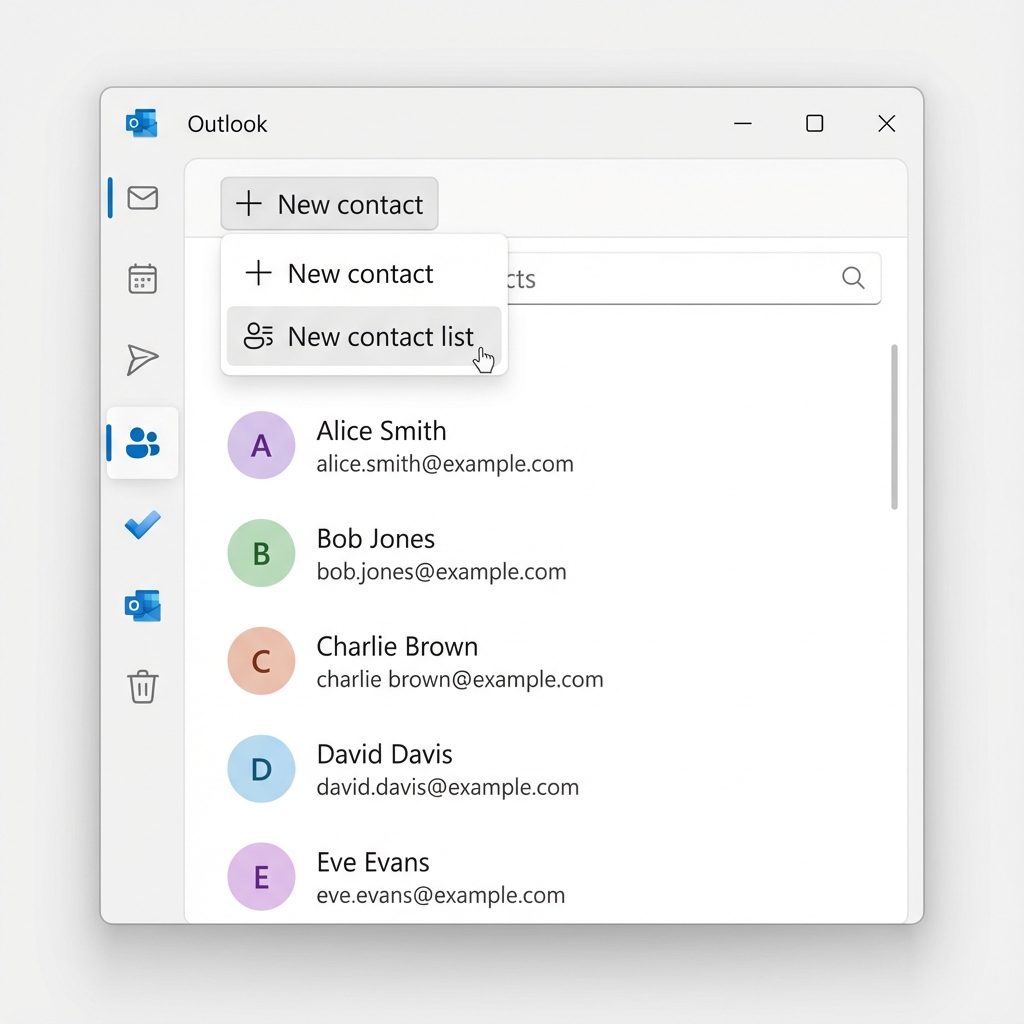Click alice.smith@example.com email address
The height and width of the screenshot is (1024, 1024).
(x=445, y=464)
